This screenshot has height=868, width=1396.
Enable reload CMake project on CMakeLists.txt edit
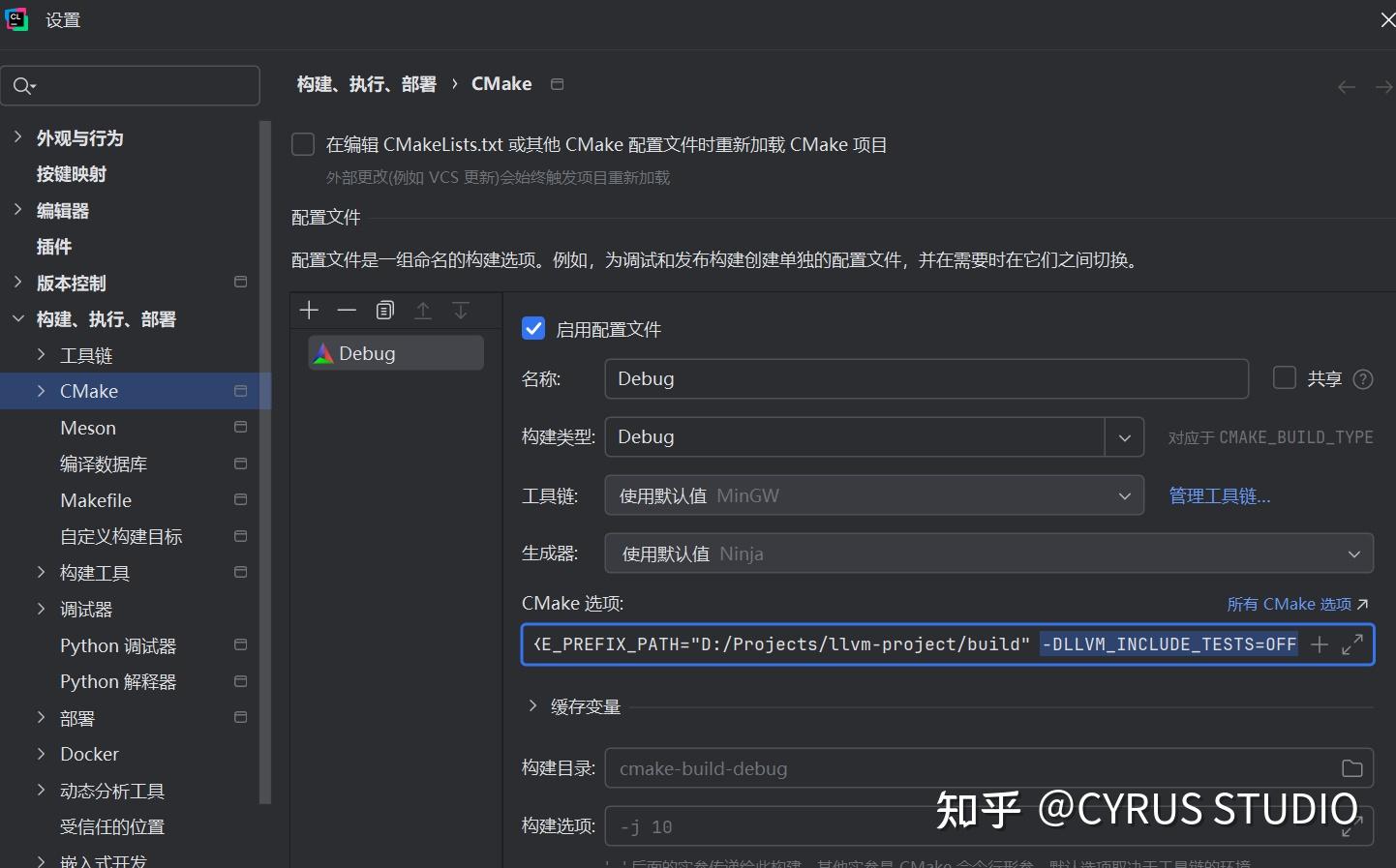[x=302, y=143]
